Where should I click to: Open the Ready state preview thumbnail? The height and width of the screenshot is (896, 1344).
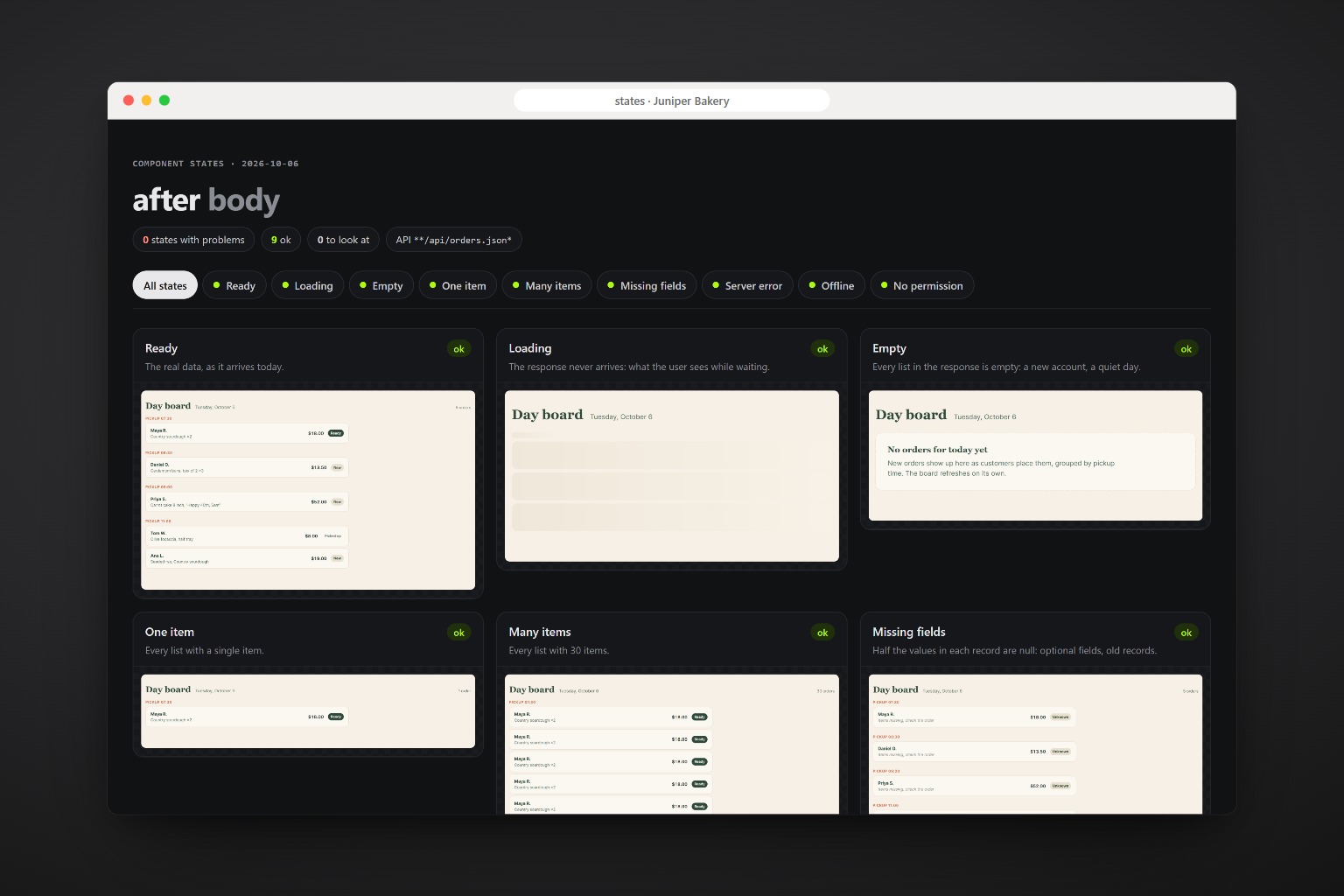click(x=308, y=490)
